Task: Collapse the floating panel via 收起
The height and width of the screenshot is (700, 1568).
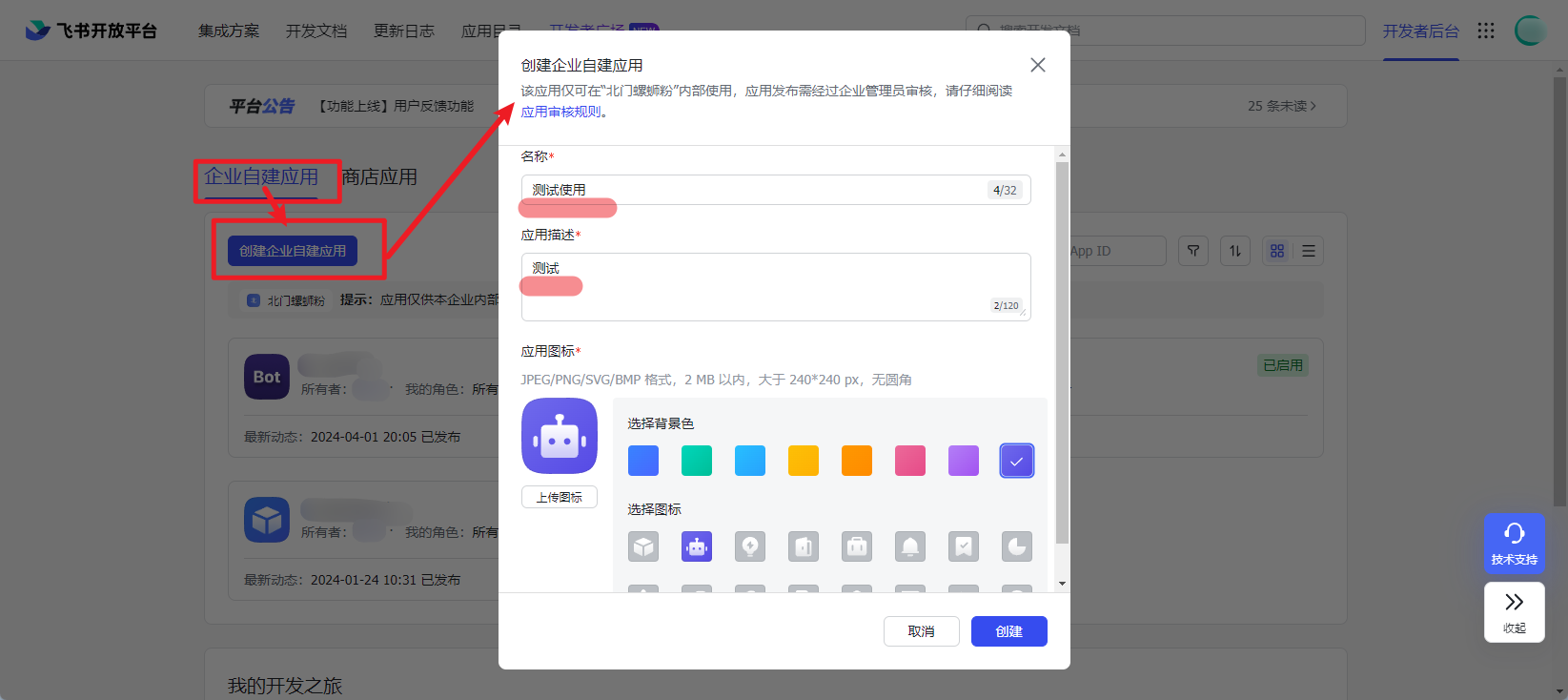Action: click(x=1514, y=611)
